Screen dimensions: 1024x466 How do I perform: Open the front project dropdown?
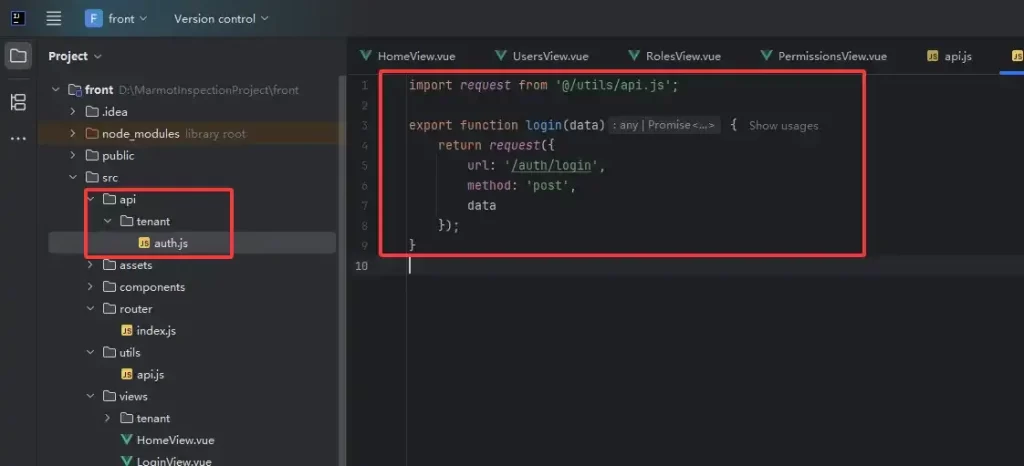pos(116,19)
